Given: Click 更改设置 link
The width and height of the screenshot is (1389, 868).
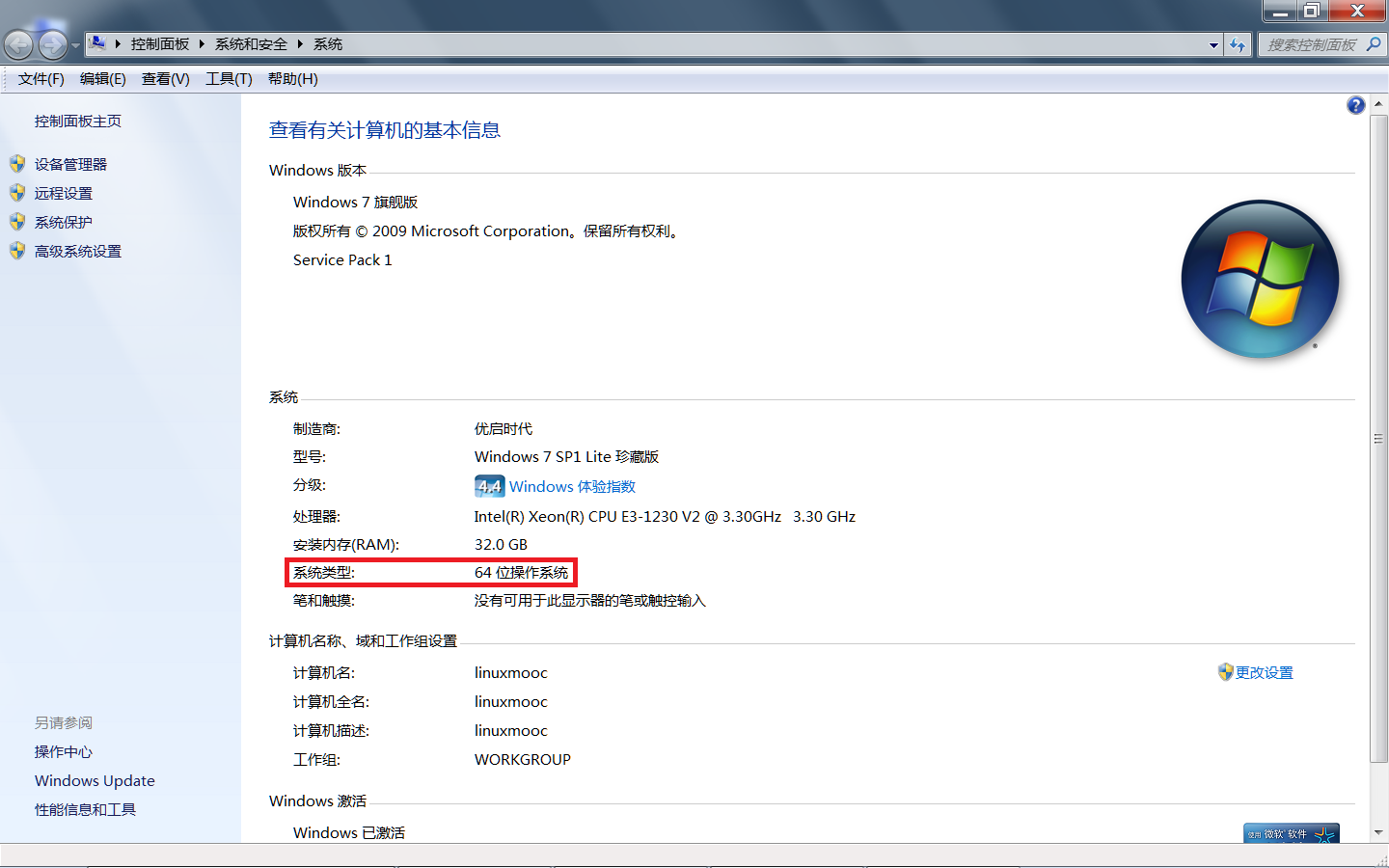Looking at the screenshot, I should pos(1265,673).
